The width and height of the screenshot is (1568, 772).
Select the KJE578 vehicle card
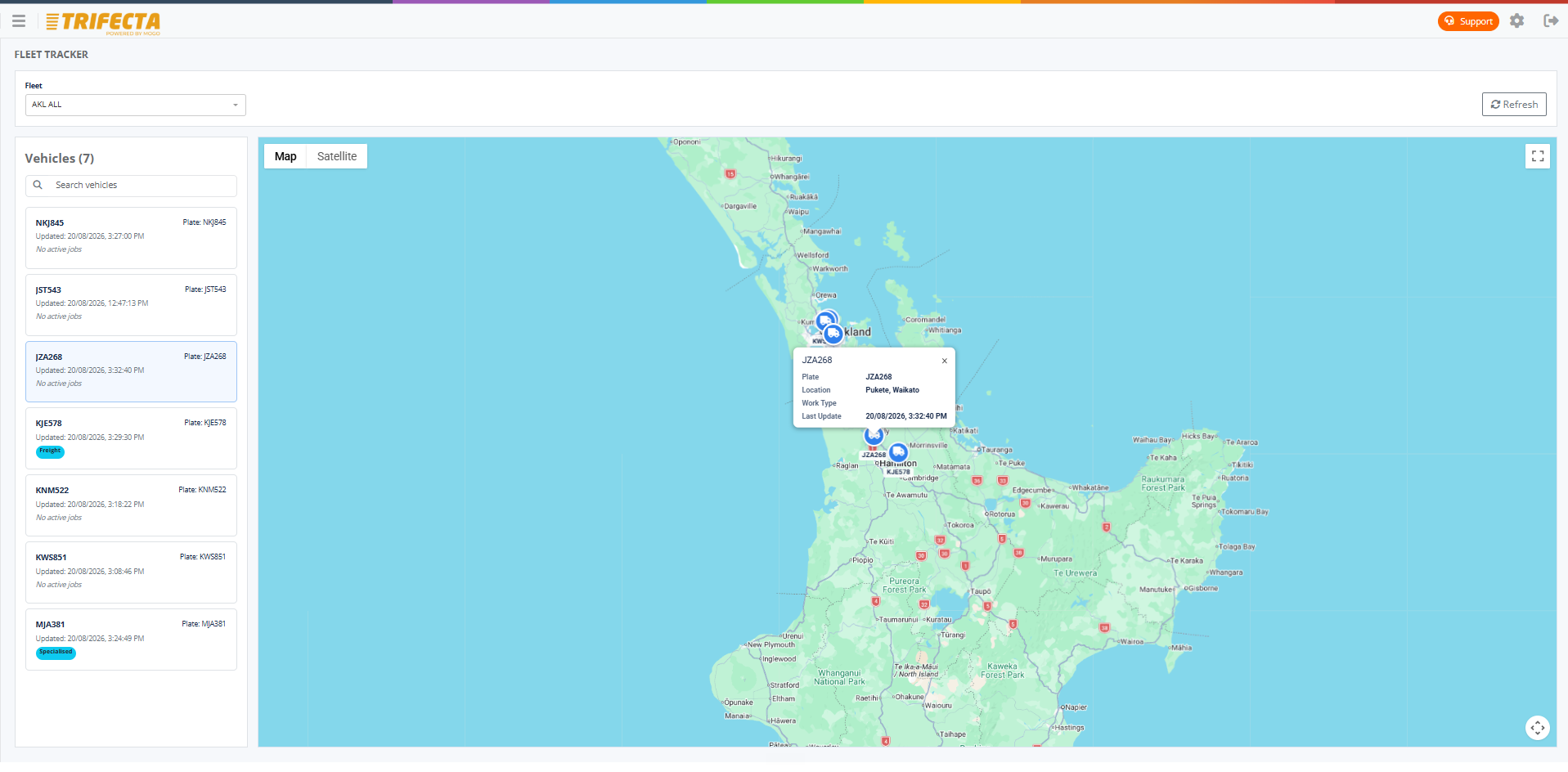coord(131,438)
